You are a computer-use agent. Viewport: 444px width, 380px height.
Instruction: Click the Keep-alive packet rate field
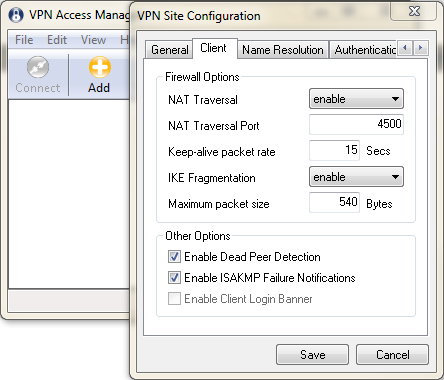point(334,150)
